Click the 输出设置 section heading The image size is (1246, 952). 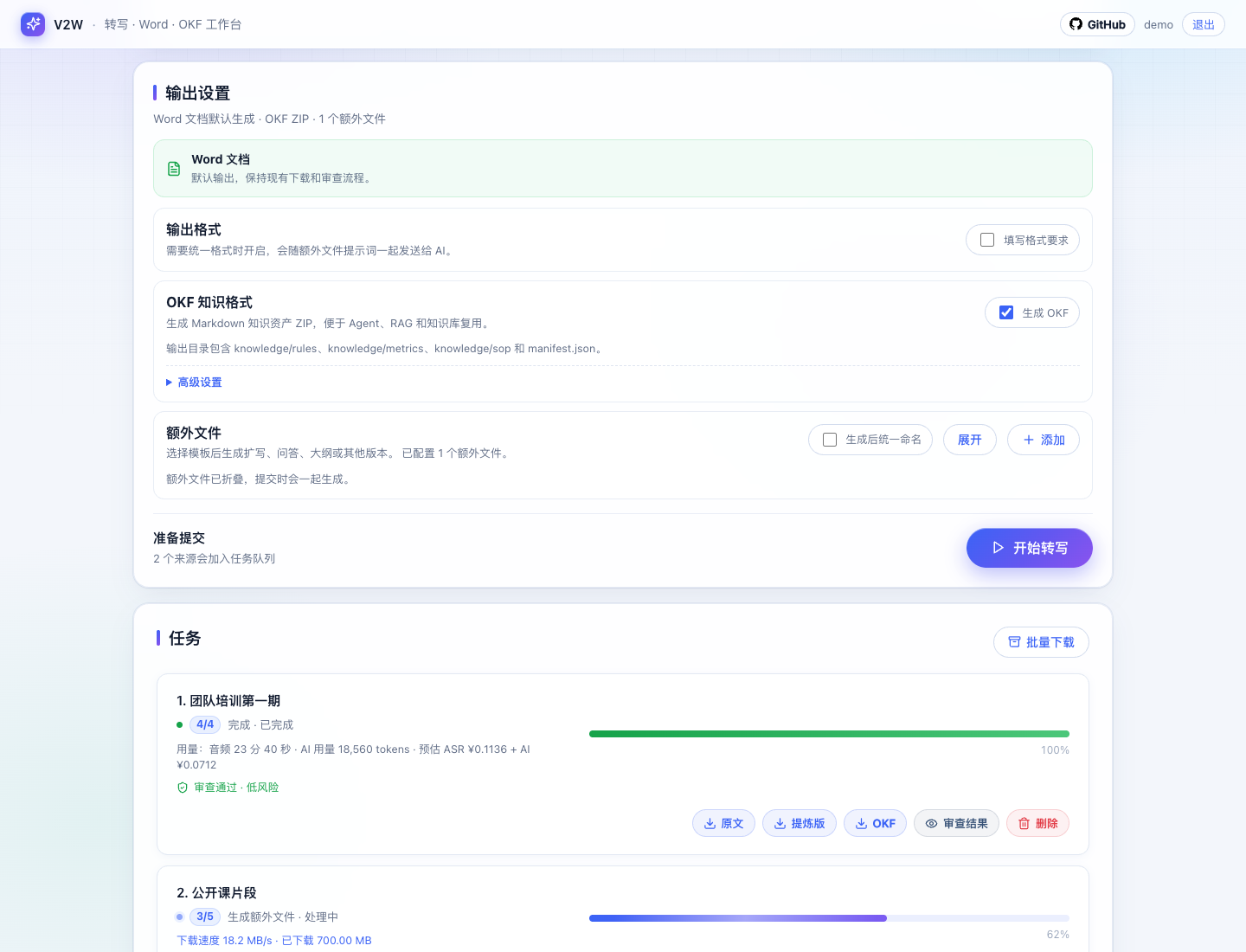tap(197, 93)
